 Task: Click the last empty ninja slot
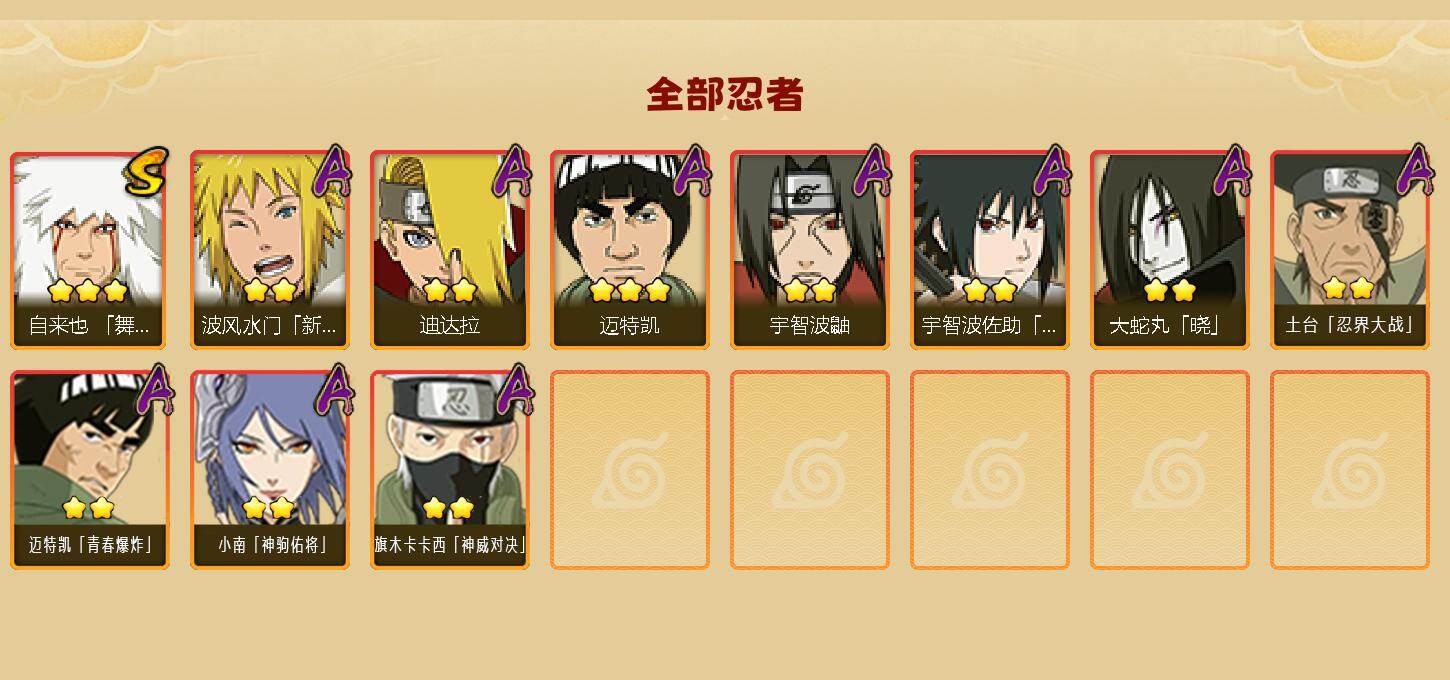click(x=1350, y=470)
